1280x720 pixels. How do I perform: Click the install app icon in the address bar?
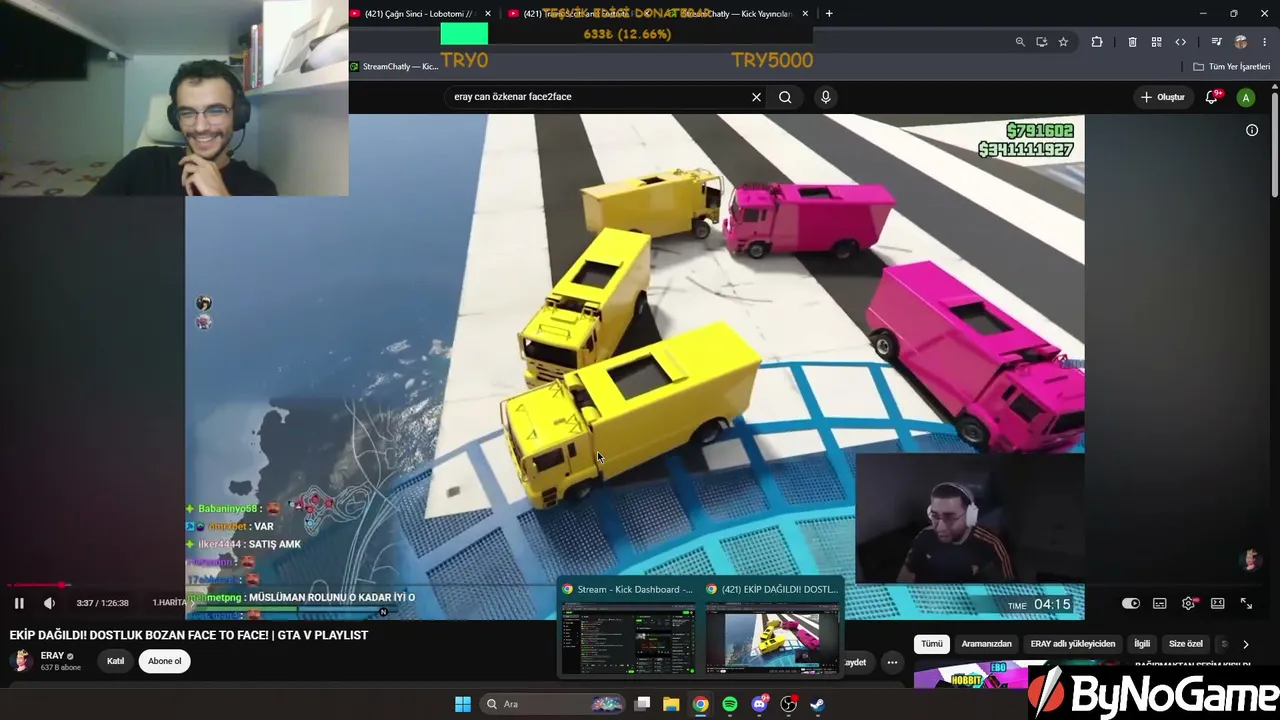point(1041,42)
